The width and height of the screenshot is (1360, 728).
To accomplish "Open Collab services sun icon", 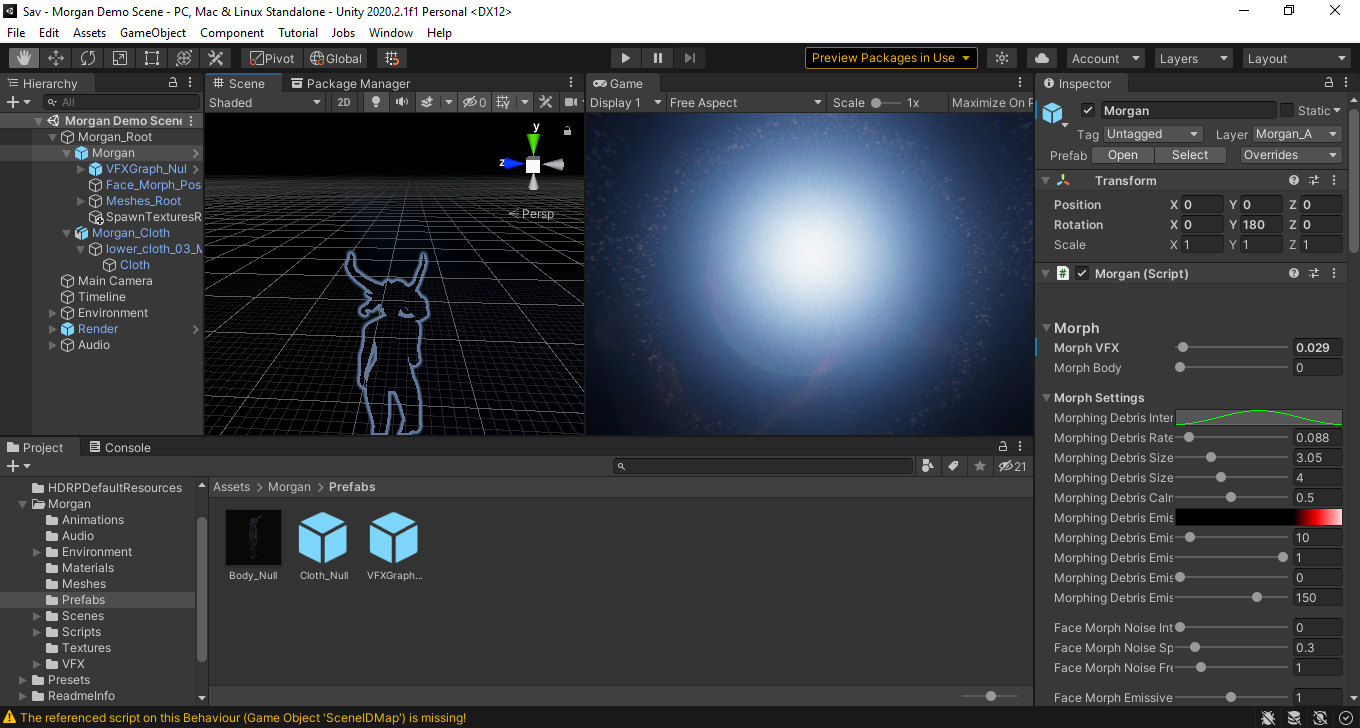I will click(x=1002, y=58).
